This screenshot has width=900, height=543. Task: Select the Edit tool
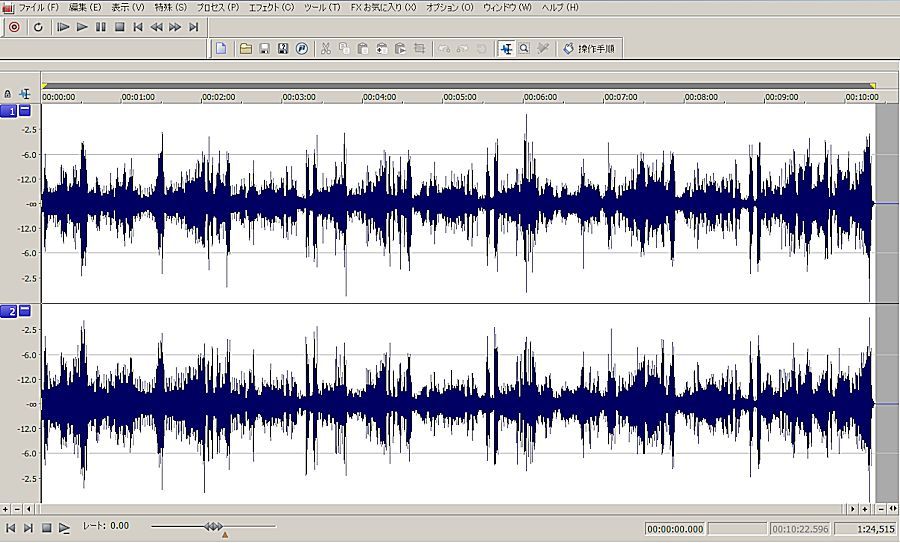506,49
